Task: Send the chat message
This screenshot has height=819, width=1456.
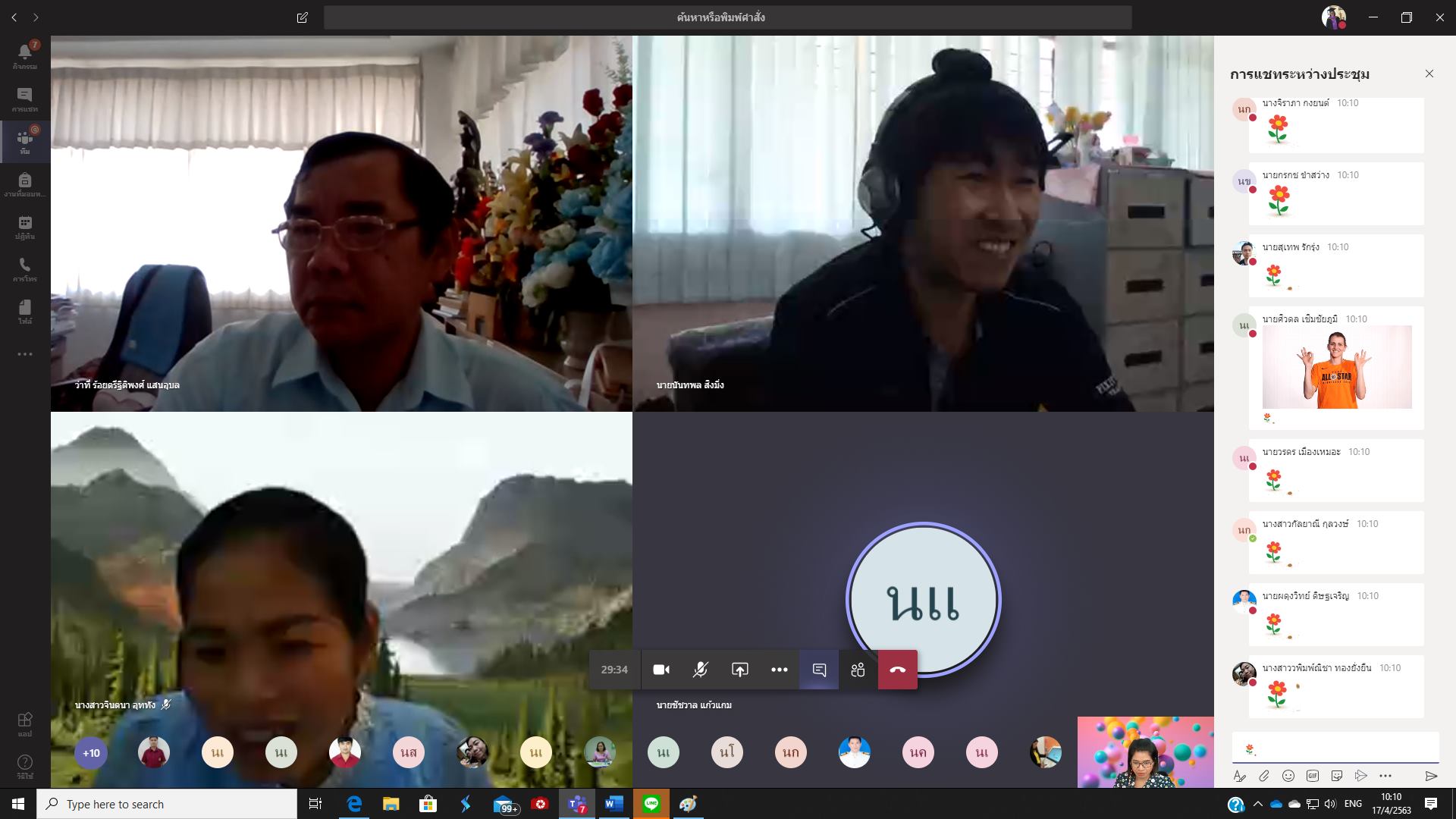Action: click(x=1431, y=776)
